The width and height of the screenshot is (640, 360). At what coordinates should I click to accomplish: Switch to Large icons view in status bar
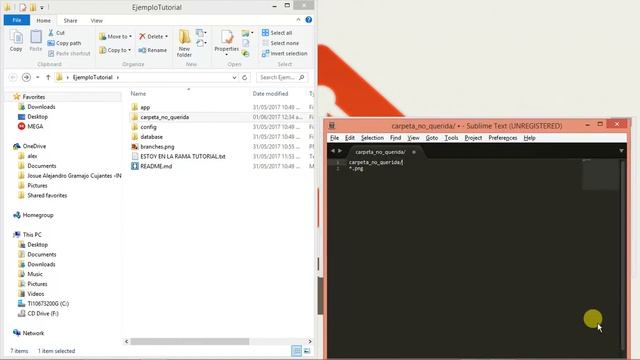coord(307,351)
